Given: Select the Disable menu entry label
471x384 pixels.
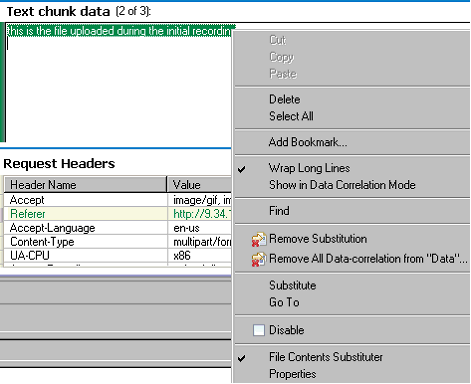Looking at the screenshot, I should click(x=287, y=330).
